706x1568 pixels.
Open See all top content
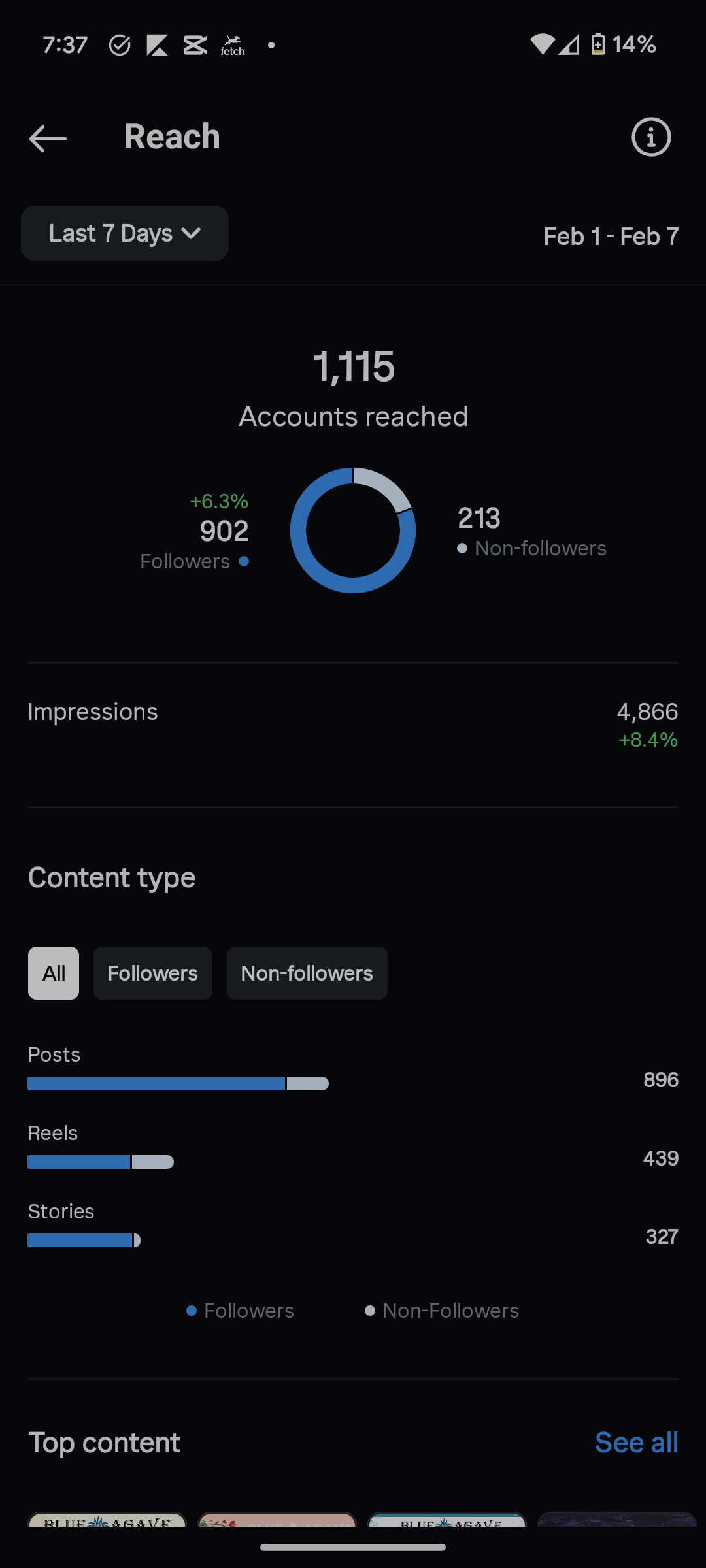pyautogui.click(x=637, y=1443)
